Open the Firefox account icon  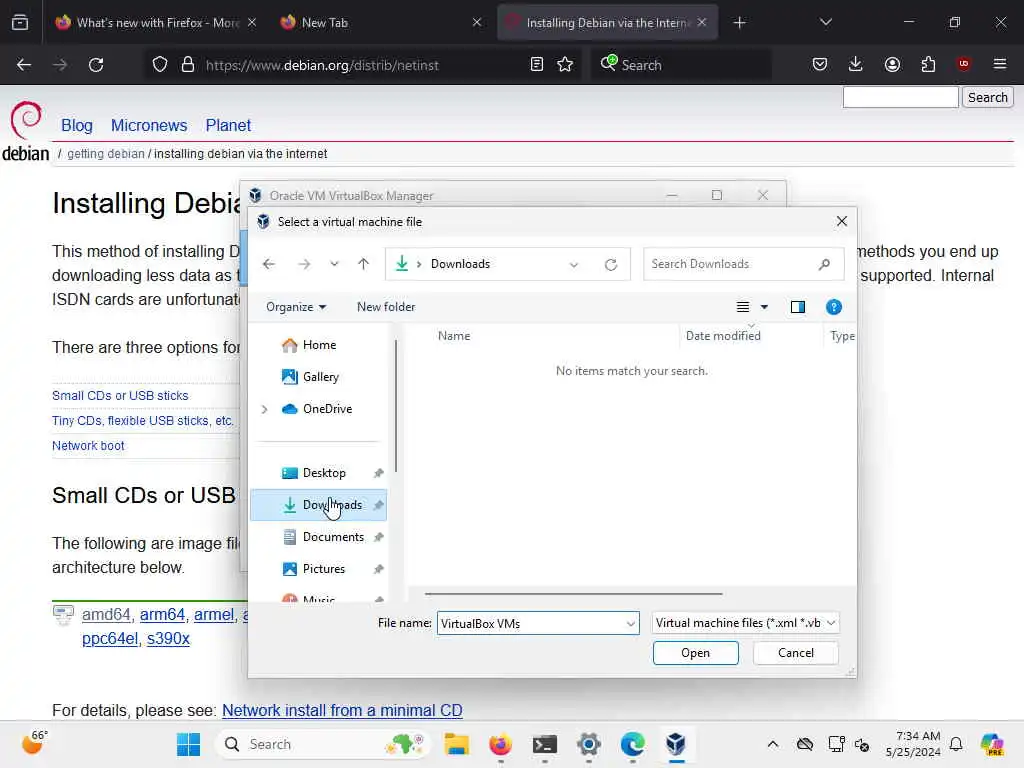(x=892, y=65)
